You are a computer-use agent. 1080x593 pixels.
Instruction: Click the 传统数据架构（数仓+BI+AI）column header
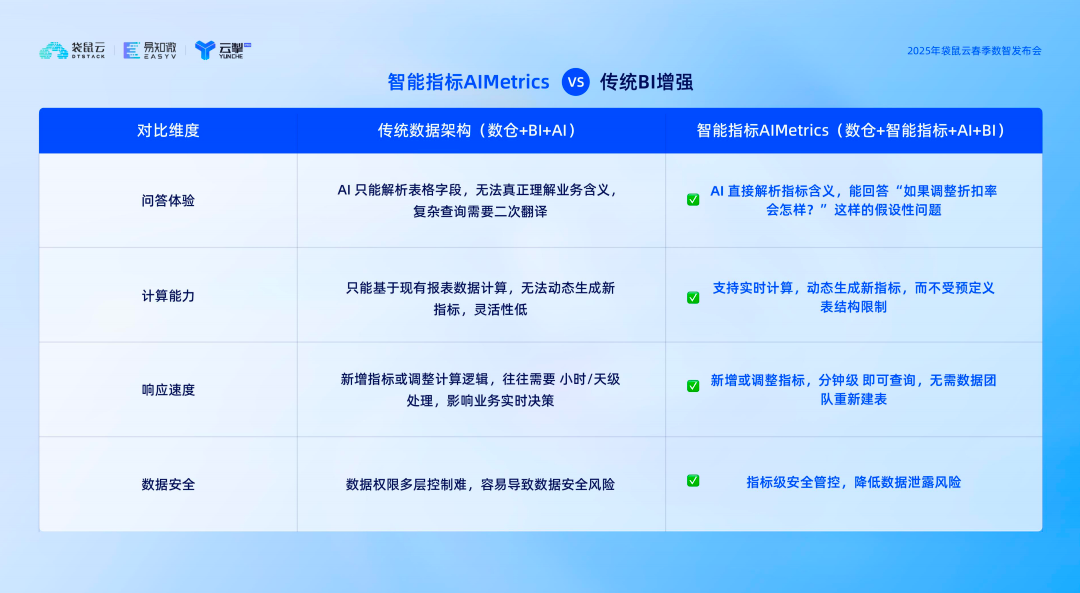(x=481, y=130)
